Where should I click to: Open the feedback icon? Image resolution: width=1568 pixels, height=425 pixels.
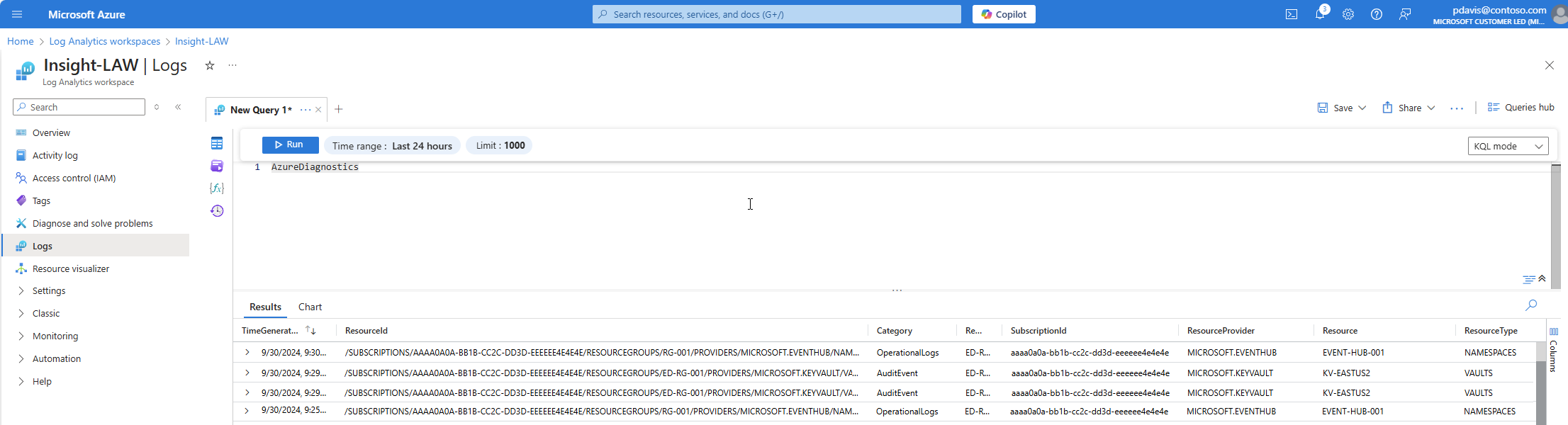(x=1405, y=14)
